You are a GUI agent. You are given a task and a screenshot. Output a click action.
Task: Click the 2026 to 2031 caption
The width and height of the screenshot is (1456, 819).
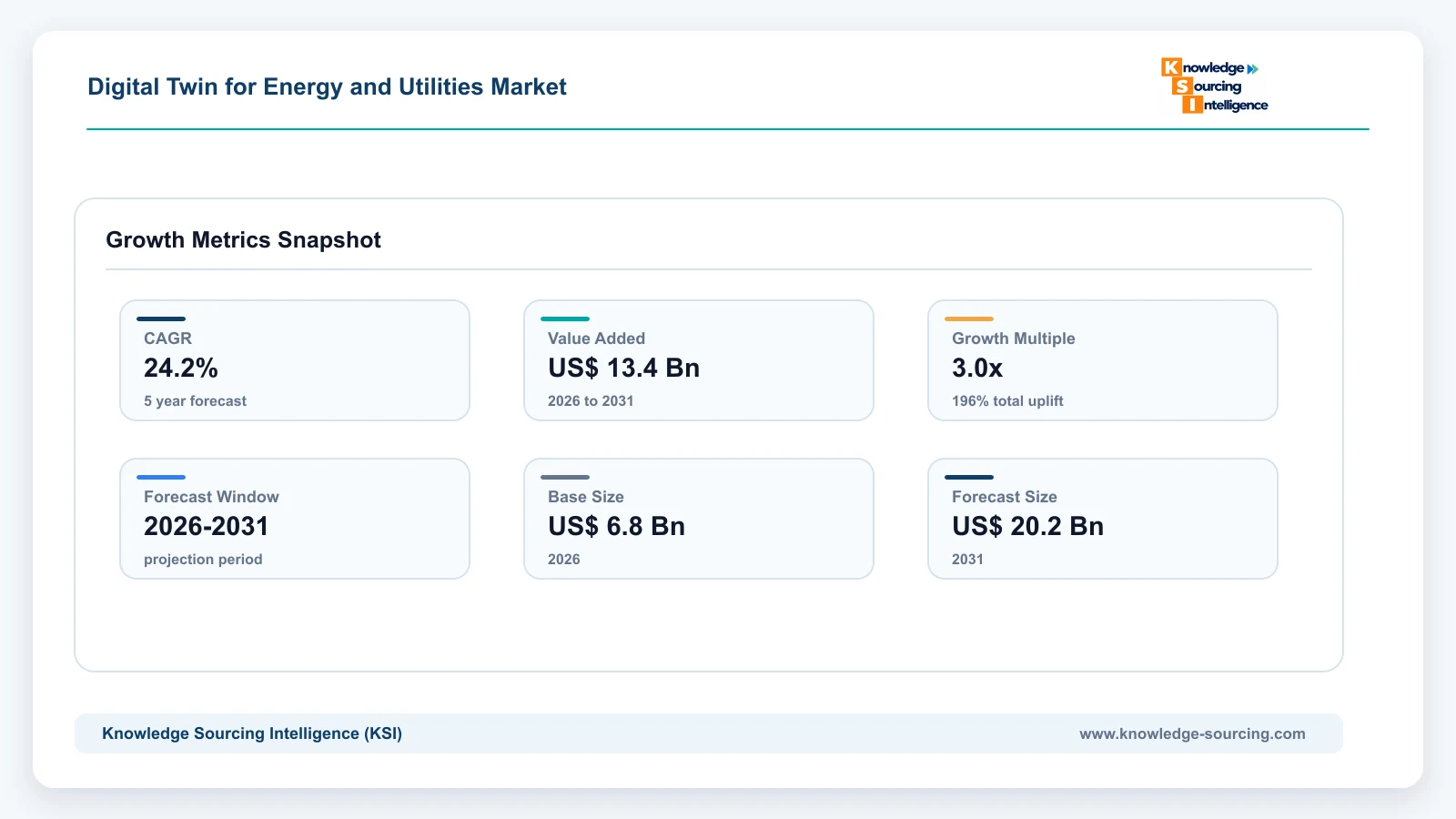[591, 400]
